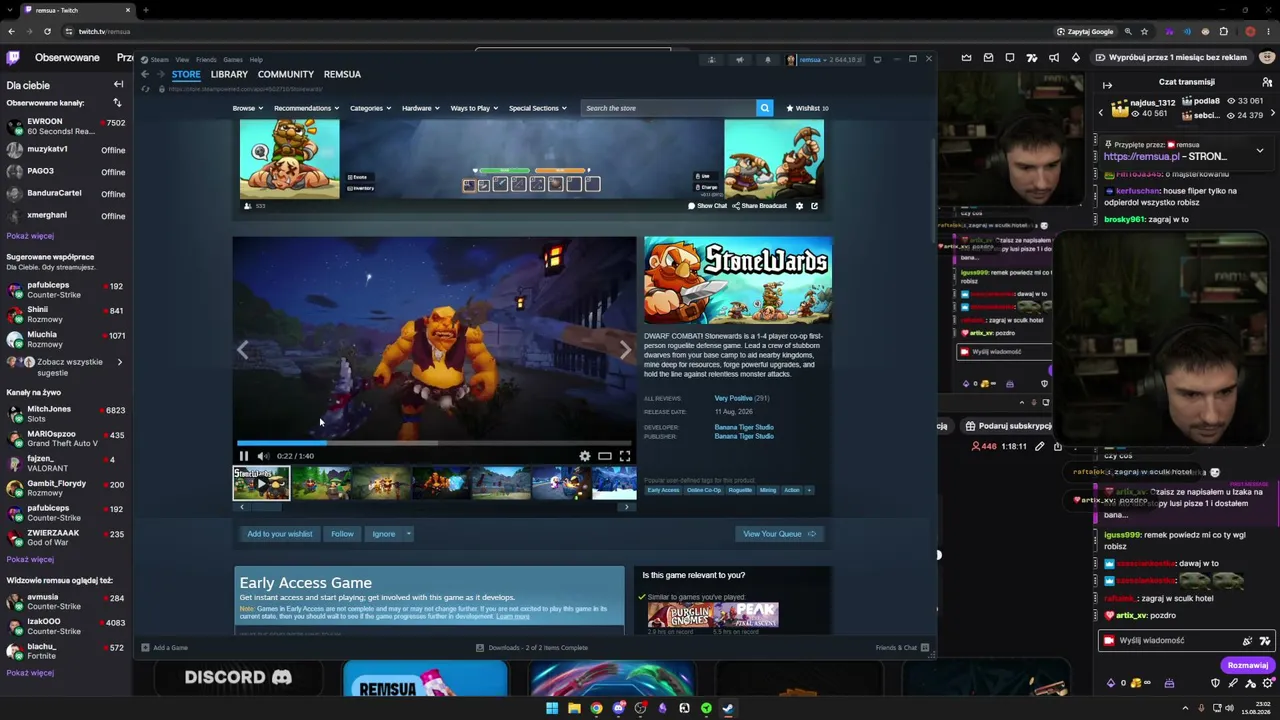Screen dimensions: 1280x720
Task: Follow the Stonewards game
Action: point(342,534)
